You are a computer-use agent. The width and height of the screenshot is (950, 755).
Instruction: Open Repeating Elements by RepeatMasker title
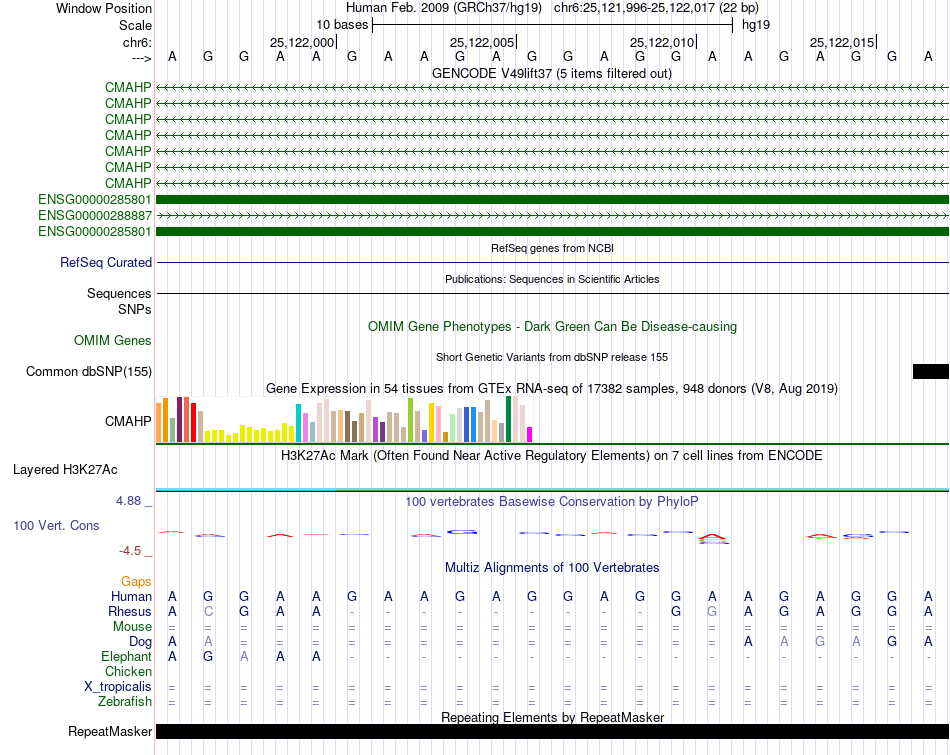552,717
